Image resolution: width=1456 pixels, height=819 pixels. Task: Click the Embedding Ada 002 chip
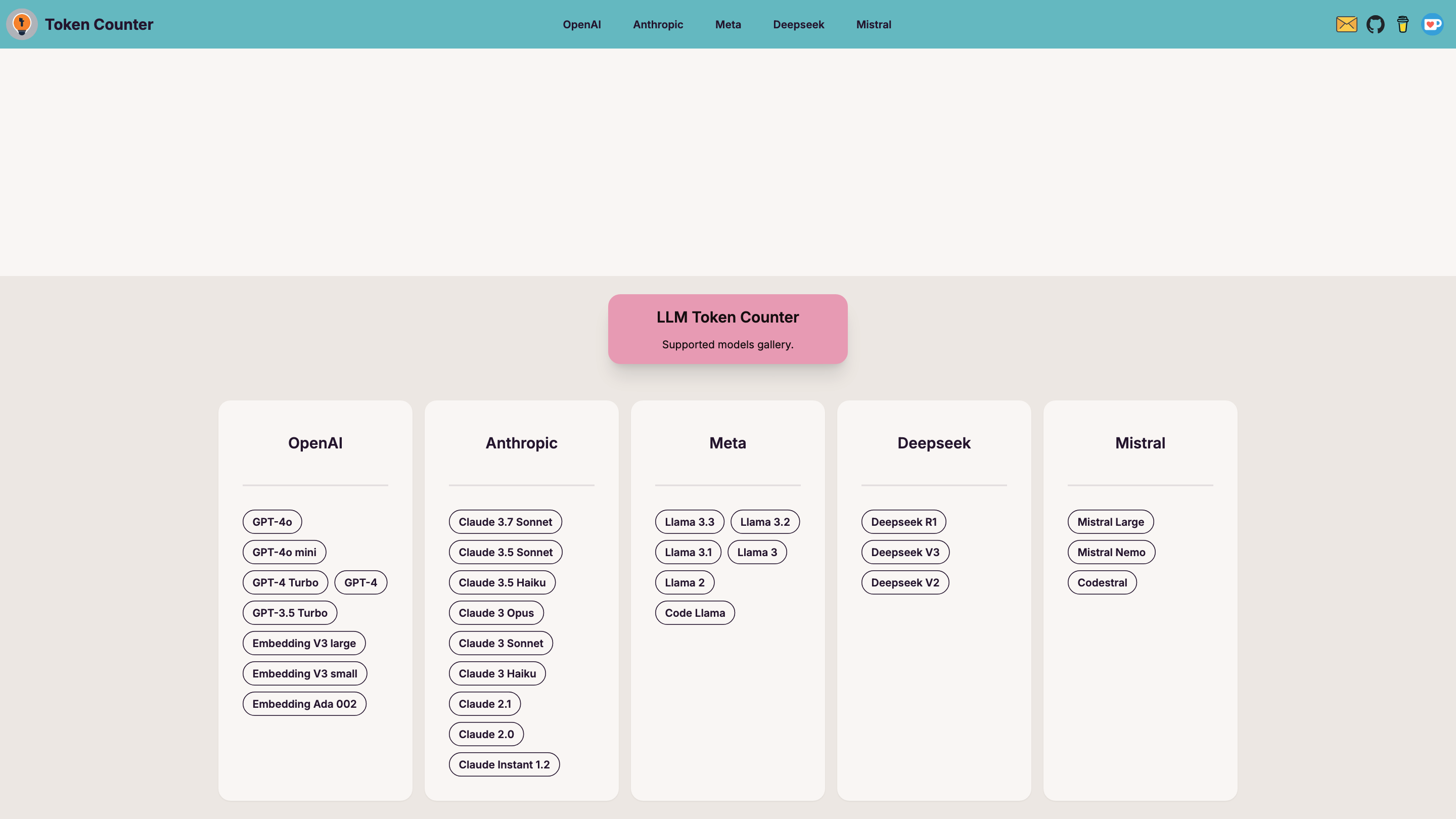pos(304,704)
